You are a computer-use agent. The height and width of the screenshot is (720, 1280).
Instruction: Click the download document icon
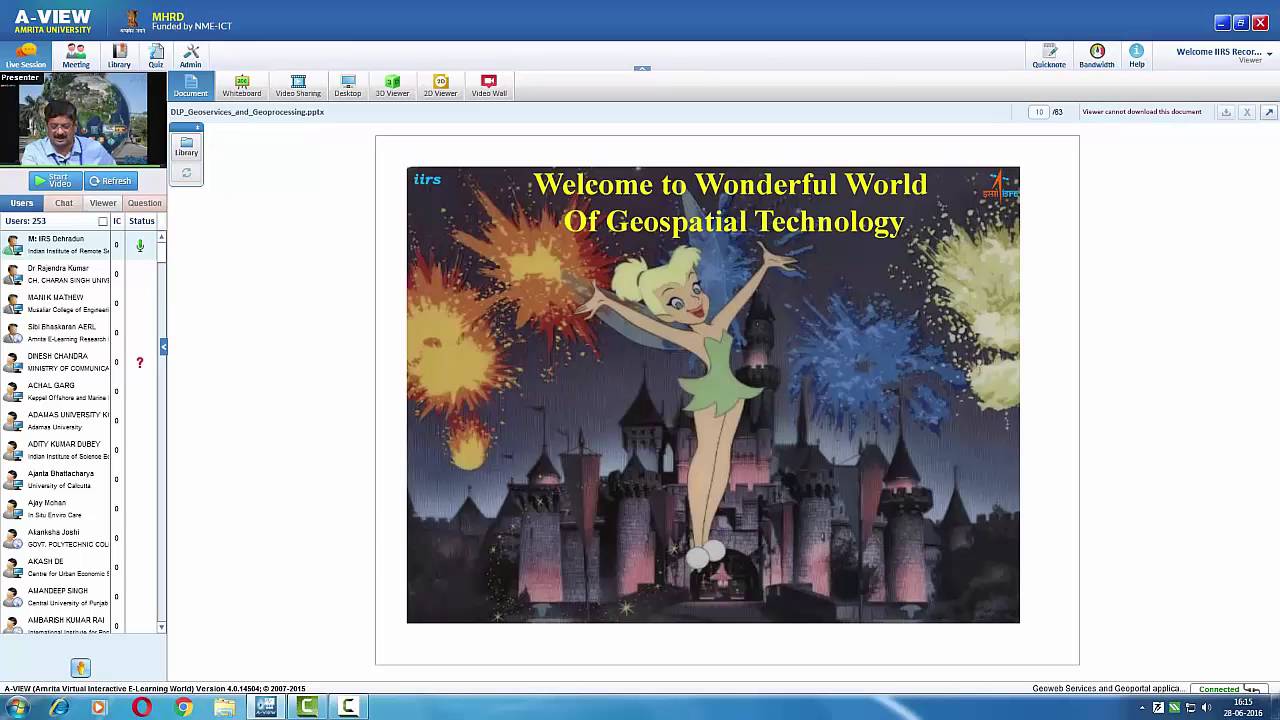[x=1226, y=112]
